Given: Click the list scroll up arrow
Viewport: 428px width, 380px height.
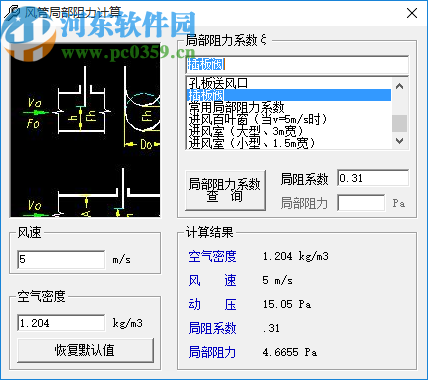Looking at the screenshot, I should click(x=399, y=86).
